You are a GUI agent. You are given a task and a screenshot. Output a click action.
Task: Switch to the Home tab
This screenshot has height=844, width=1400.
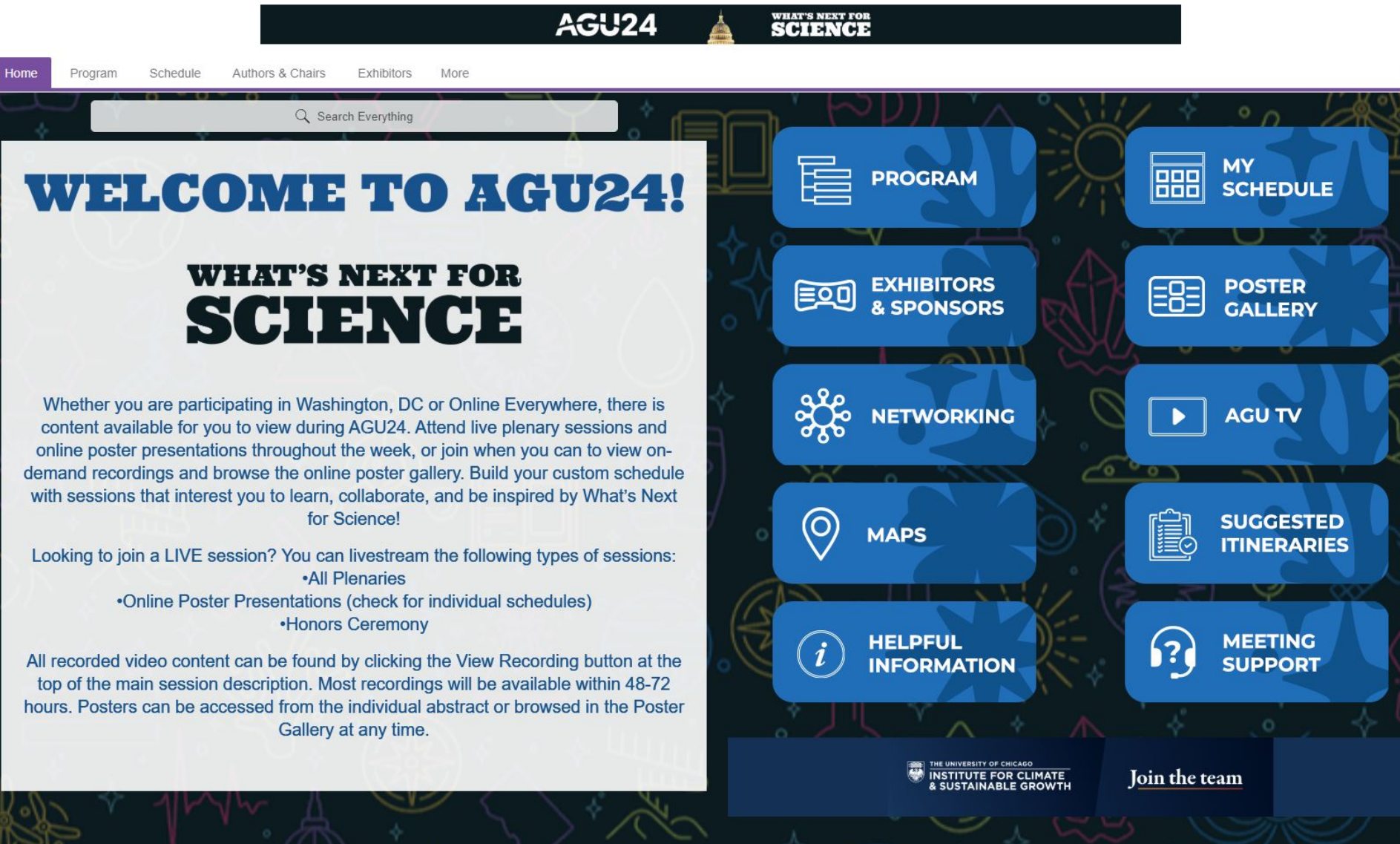point(22,73)
